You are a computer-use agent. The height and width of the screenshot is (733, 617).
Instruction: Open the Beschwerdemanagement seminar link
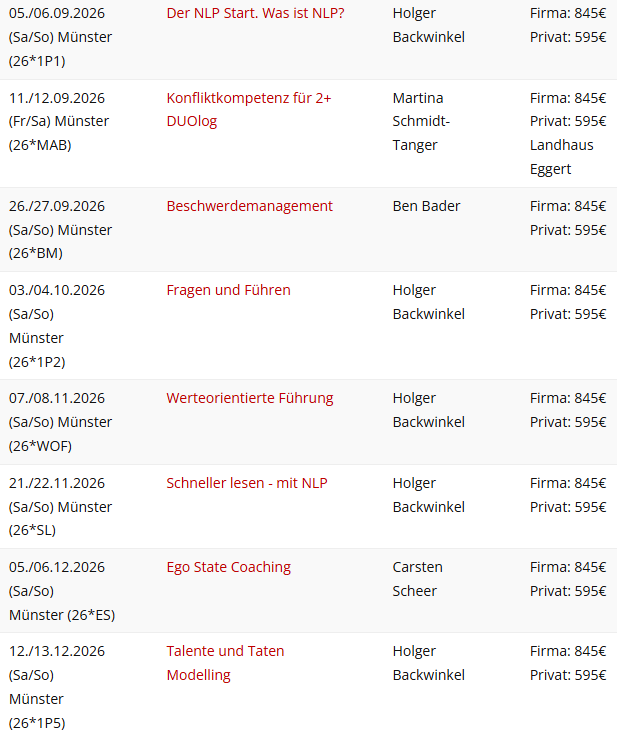click(x=249, y=206)
